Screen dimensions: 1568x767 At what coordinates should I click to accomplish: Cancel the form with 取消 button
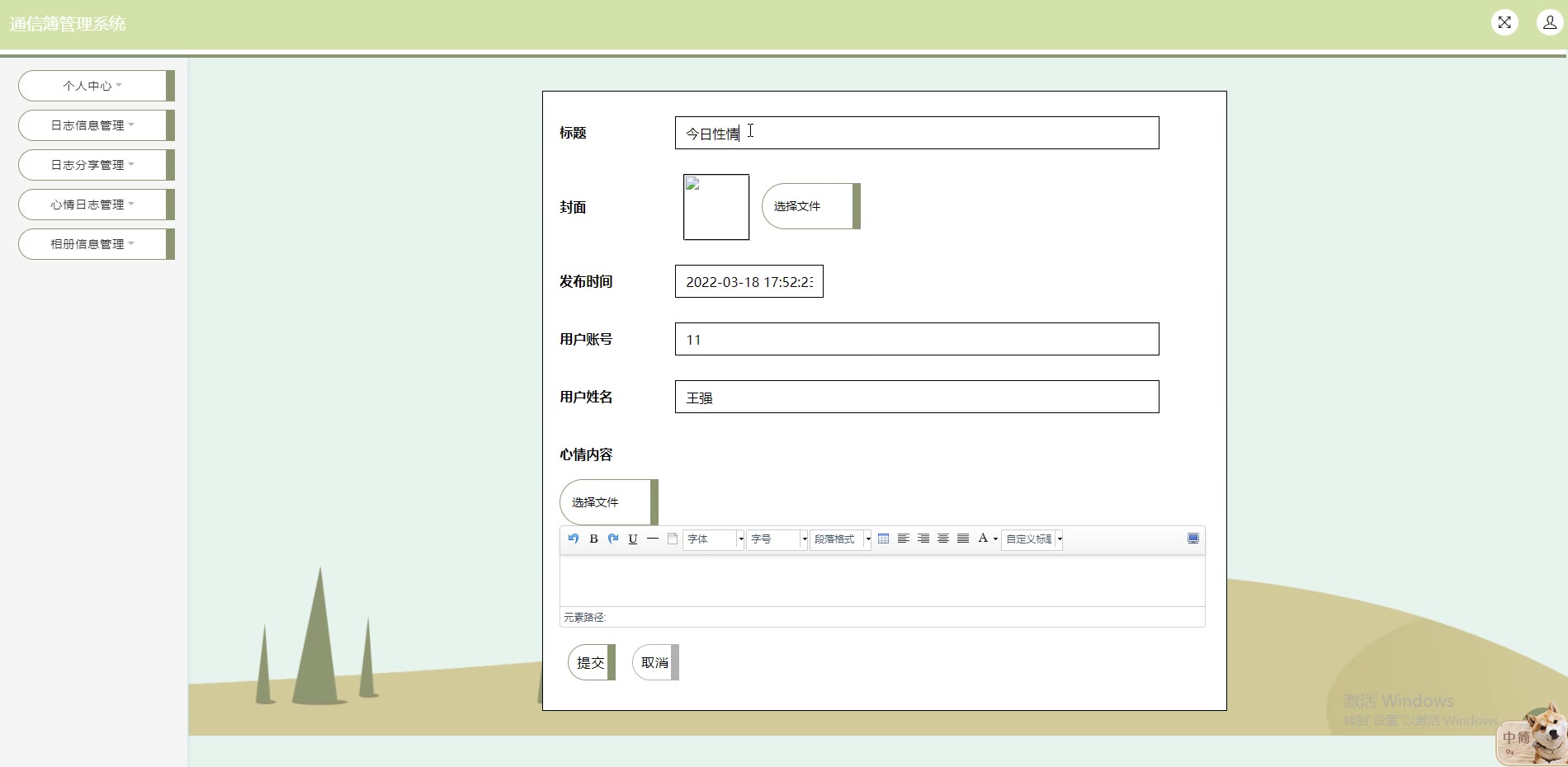click(x=656, y=662)
